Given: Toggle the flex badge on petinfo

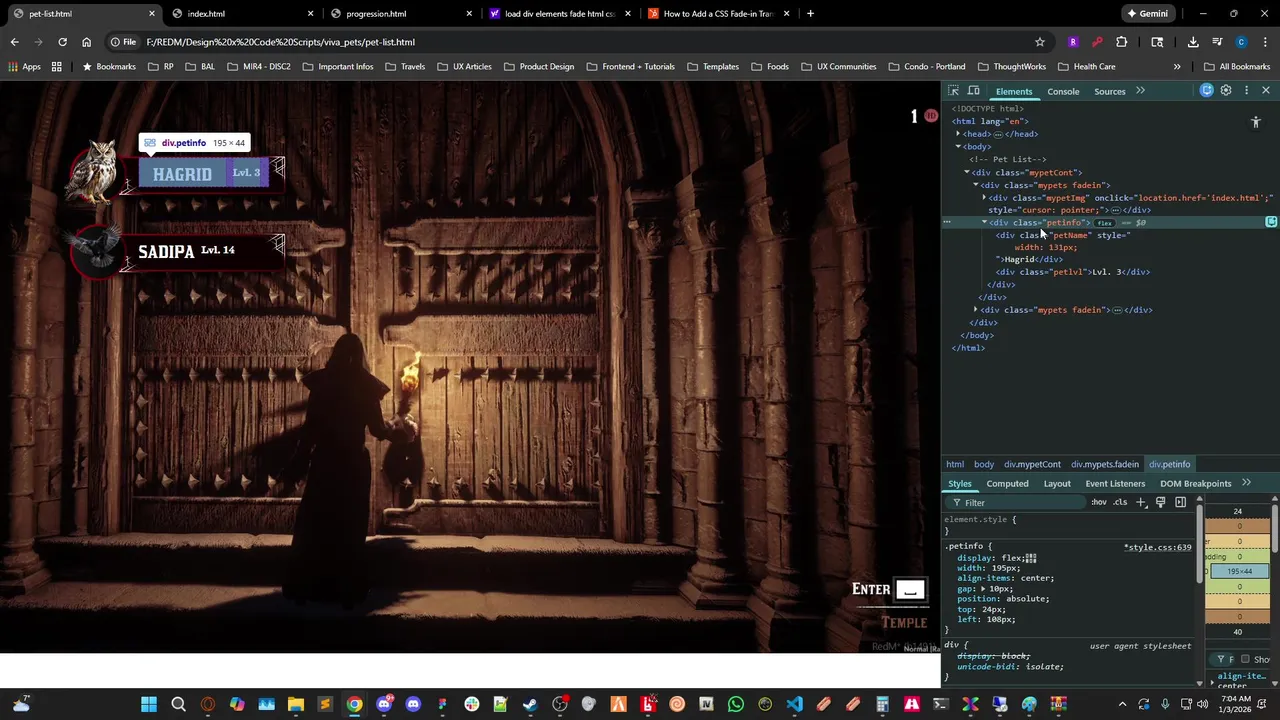Looking at the screenshot, I should (x=1104, y=223).
